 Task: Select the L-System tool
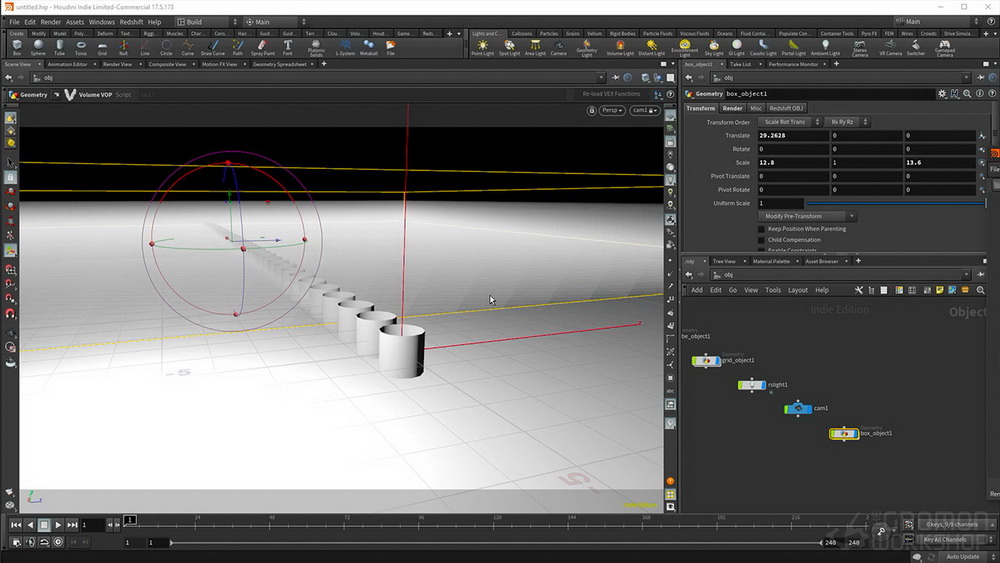tap(345, 48)
